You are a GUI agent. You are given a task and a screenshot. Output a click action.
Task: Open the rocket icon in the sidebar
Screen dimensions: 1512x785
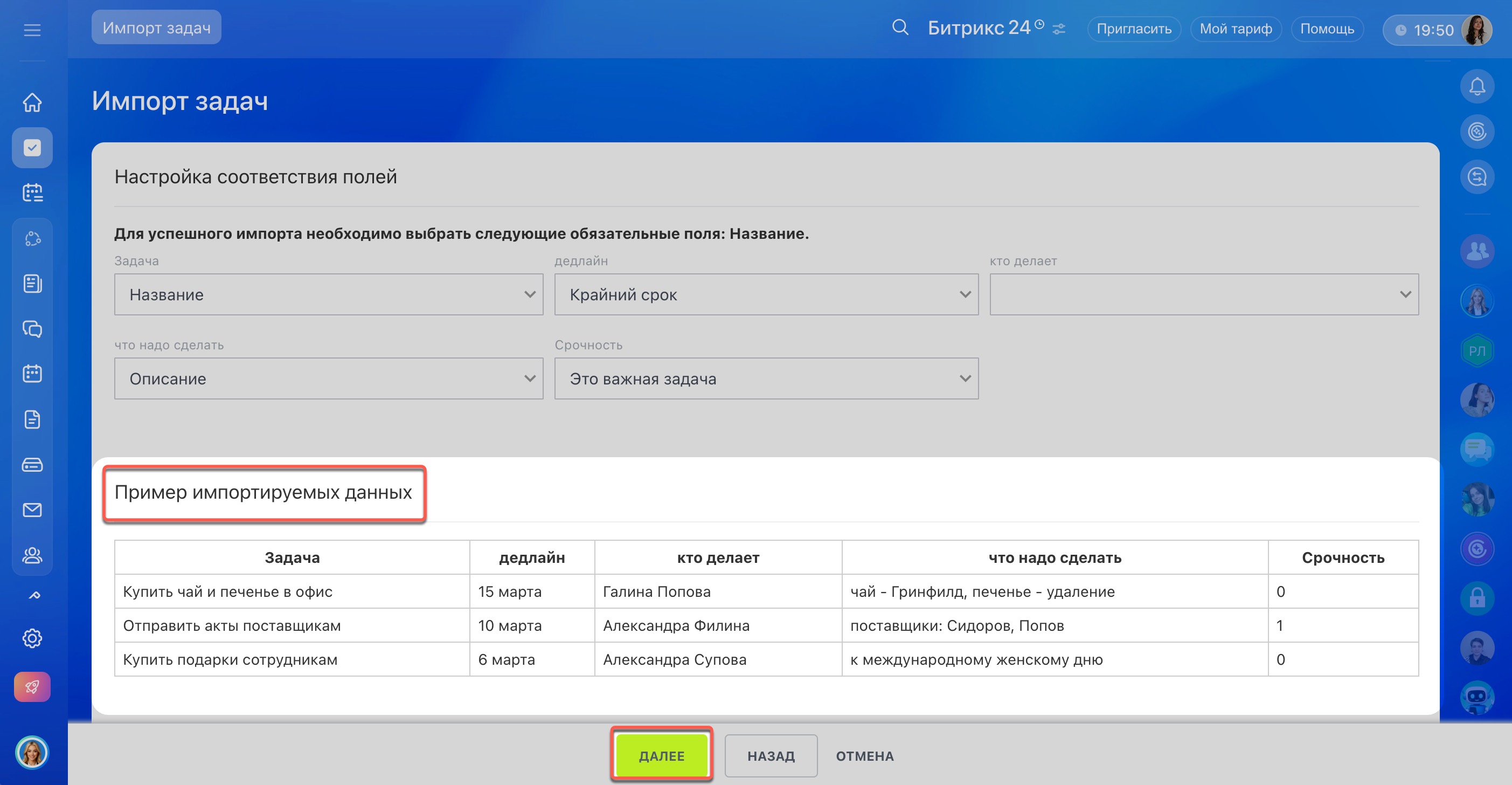tap(32, 686)
